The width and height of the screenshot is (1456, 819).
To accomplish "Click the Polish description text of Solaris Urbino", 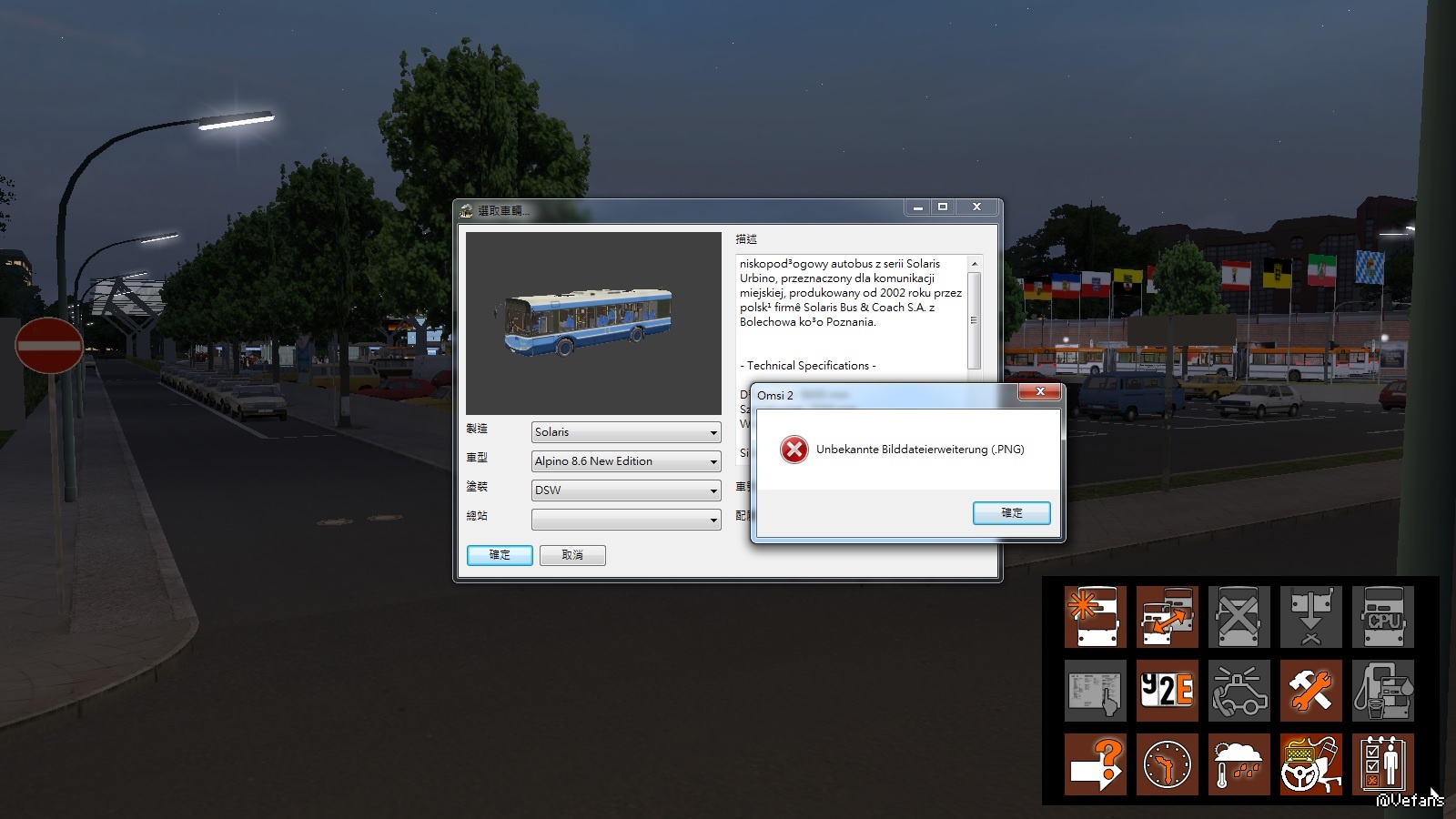I will 851,293.
